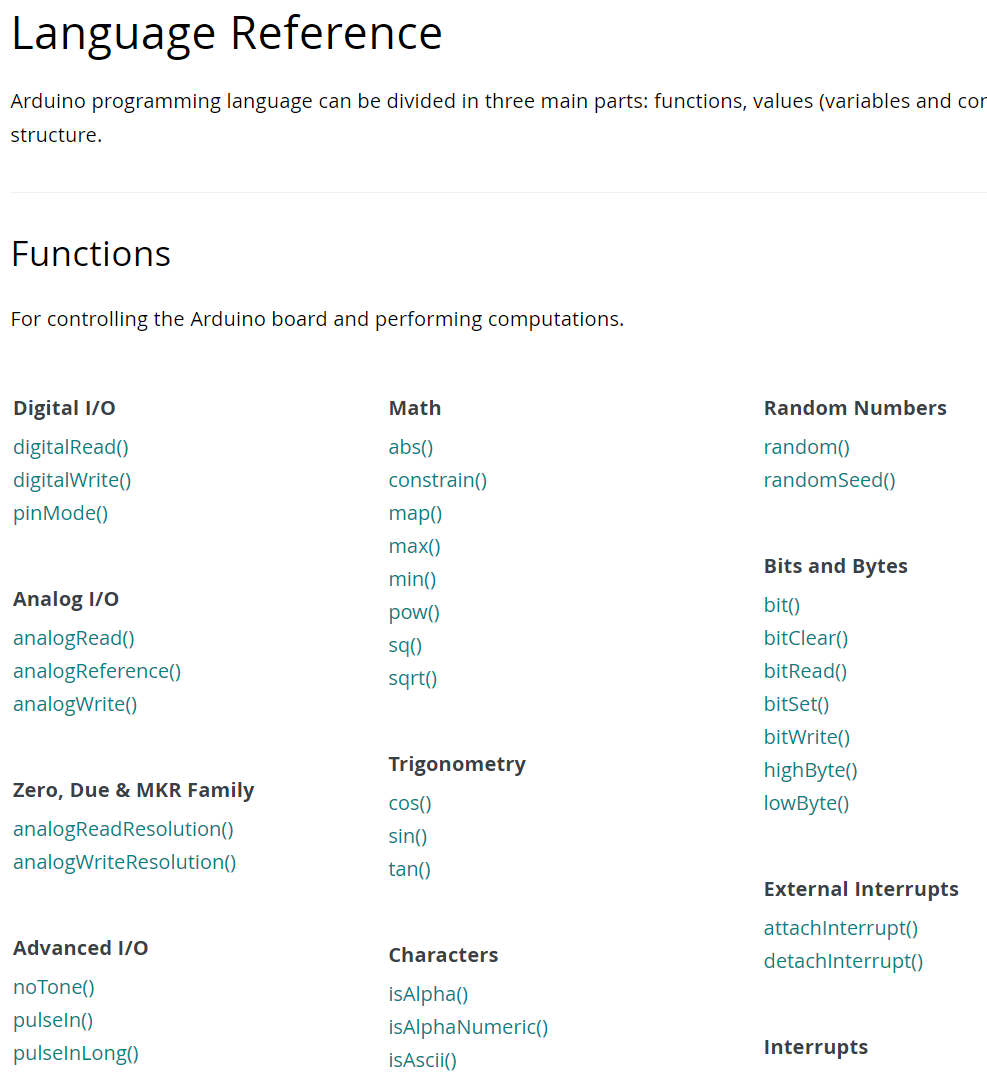This screenshot has width=987, height=1089.
Task: Select the highByte() function link
Action: 810,770
